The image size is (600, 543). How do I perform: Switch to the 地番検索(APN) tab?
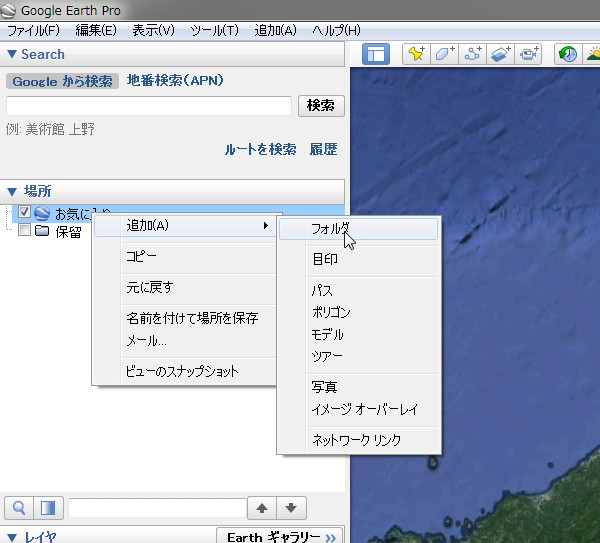click(175, 80)
